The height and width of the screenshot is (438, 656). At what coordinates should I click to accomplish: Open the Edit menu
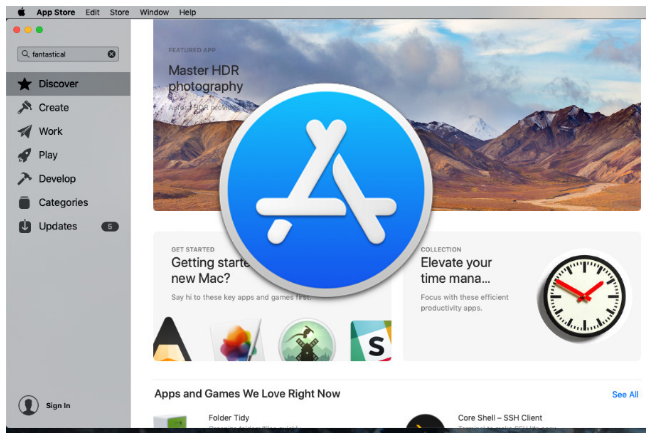pos(92,12)
